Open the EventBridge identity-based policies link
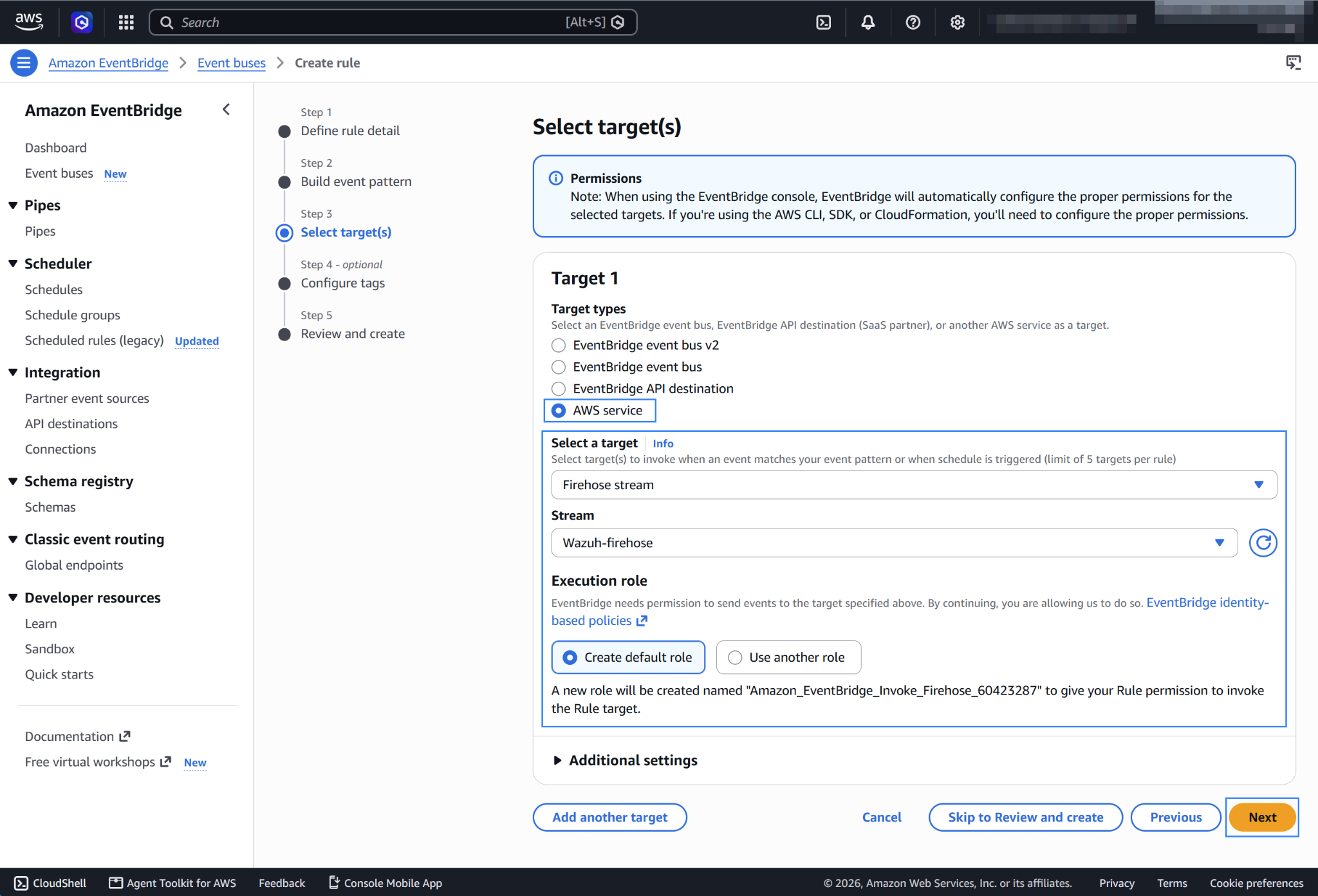The height and width of the screenshot is (896, 1318). coord(910,611)
